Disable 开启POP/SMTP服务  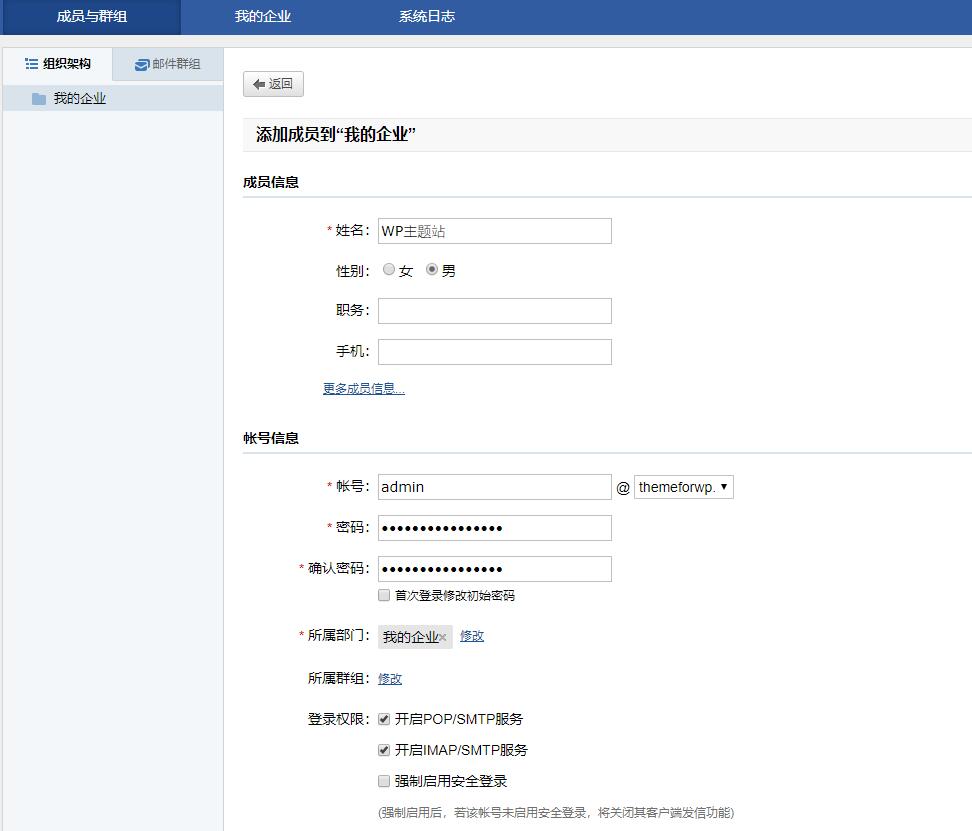point(383,717)
